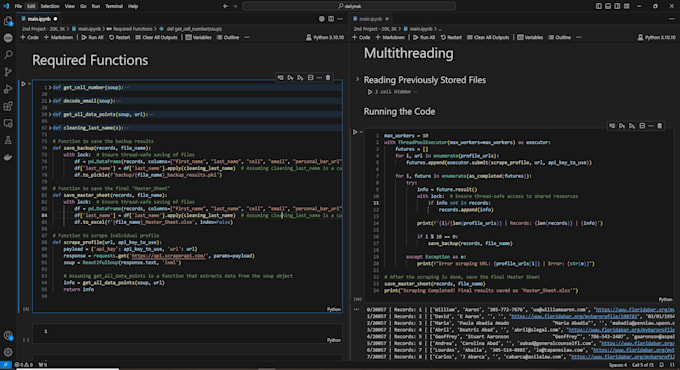Open more actions in right notebook toolbar
This screenshot has height=370, width=680.
point(579,38)
